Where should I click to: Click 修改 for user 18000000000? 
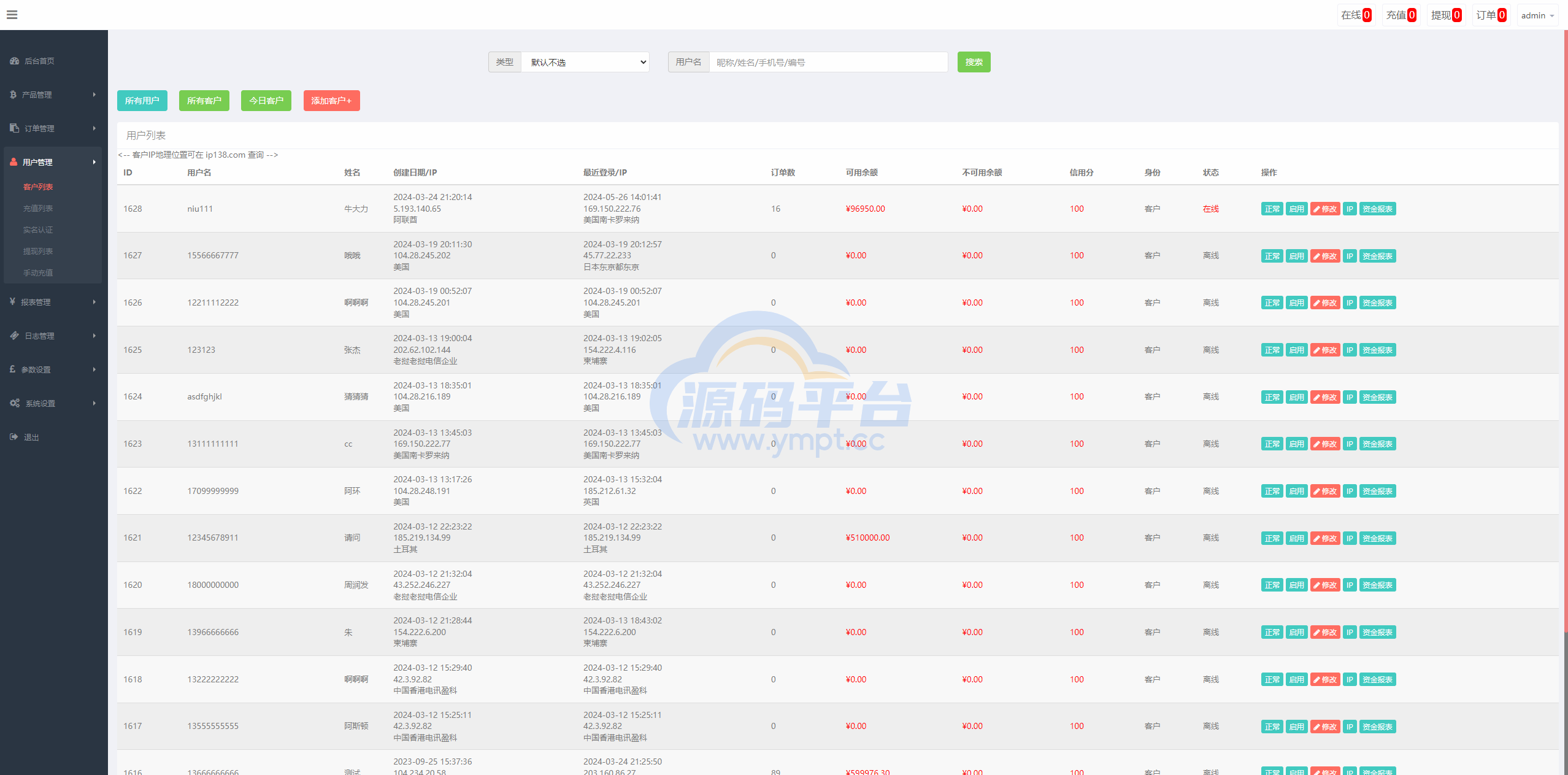tap(1325, 585)
